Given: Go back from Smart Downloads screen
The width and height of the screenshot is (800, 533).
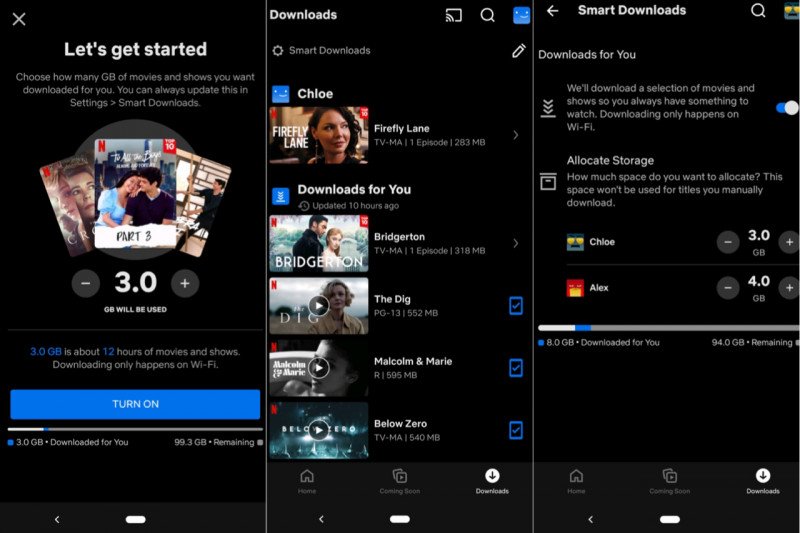Looking at the screenshot, I should coord(553,11).
